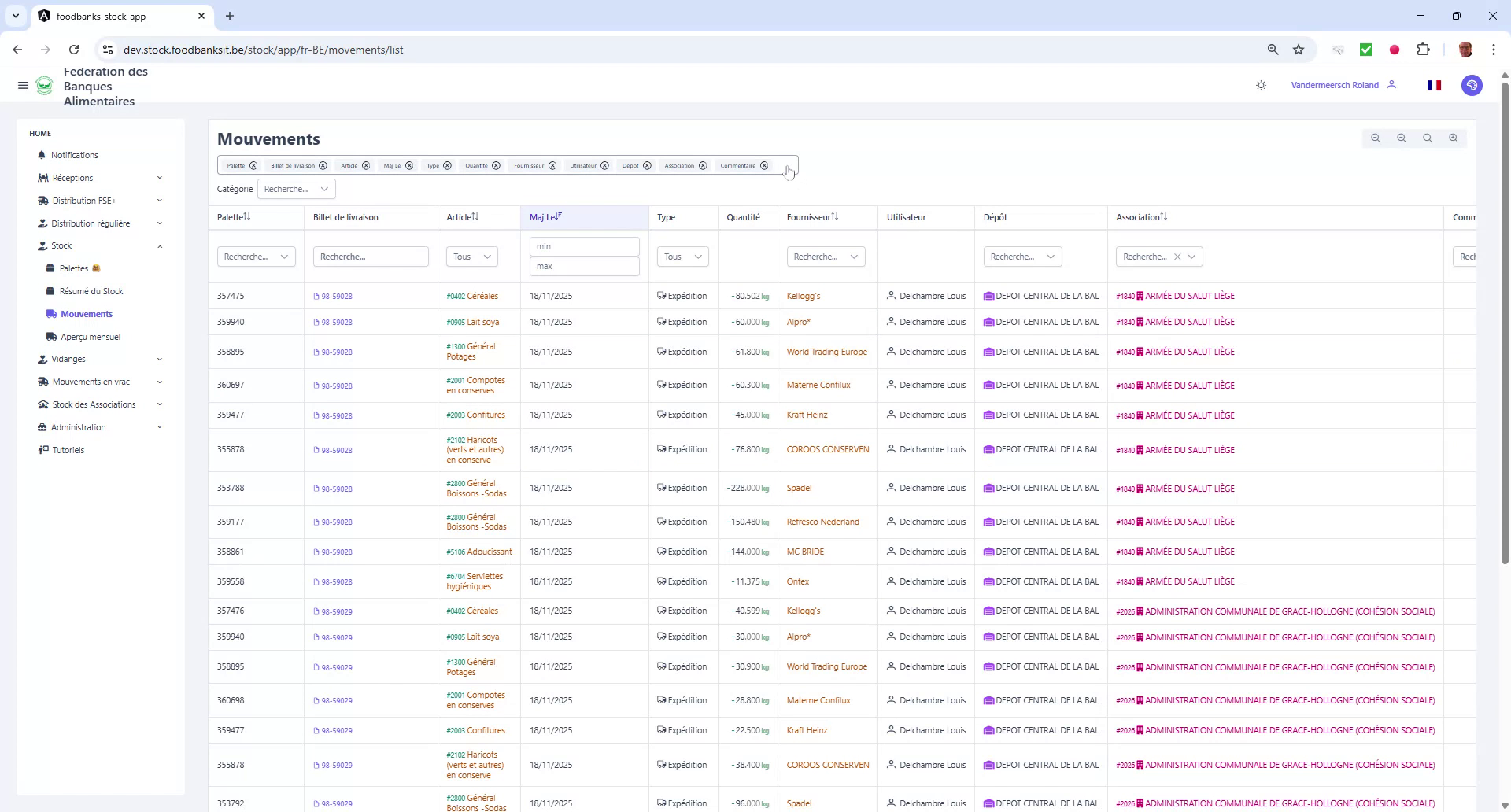Type in the Maj Le min field
Viewport: 1511px width, 812px height.
coord(584,246)
